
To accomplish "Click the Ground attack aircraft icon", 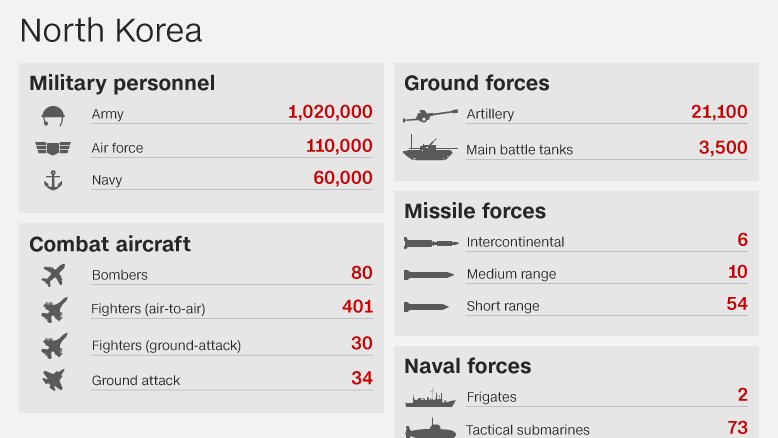I will point(54,380).
